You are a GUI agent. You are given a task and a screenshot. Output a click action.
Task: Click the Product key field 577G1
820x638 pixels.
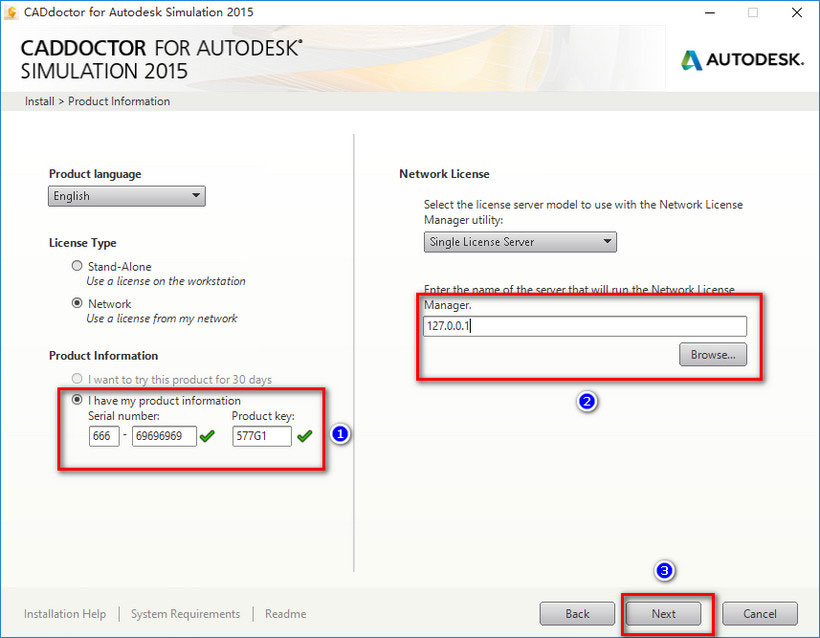(261, 436)
